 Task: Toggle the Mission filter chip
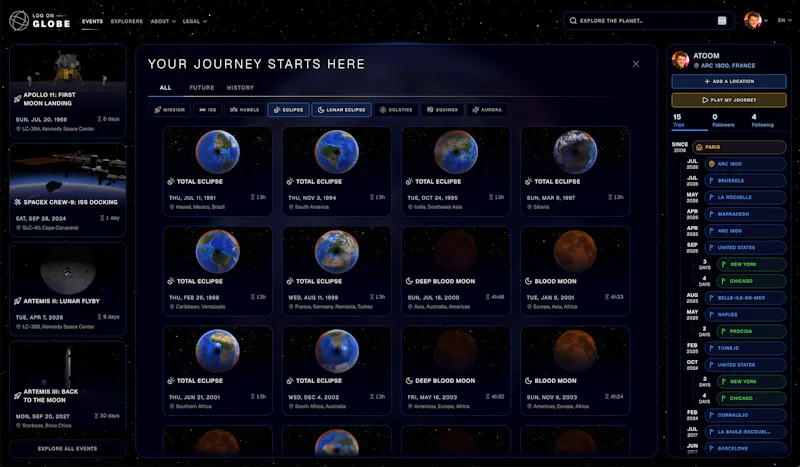tap(170, 110)
